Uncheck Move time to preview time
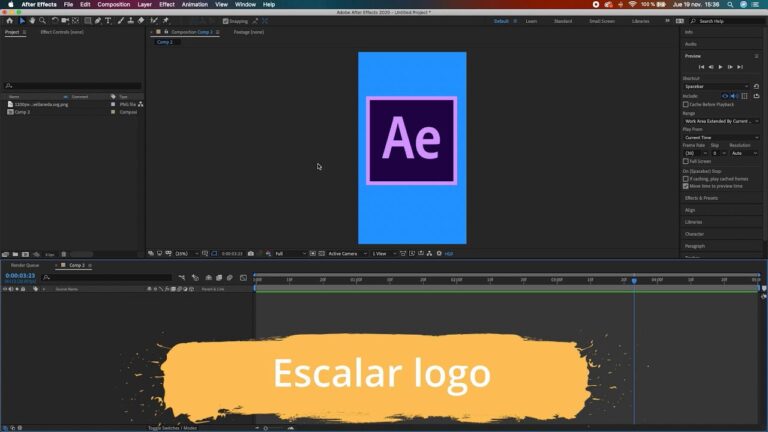The height and width of the screenshot is (432, 768). click(686, 186)
